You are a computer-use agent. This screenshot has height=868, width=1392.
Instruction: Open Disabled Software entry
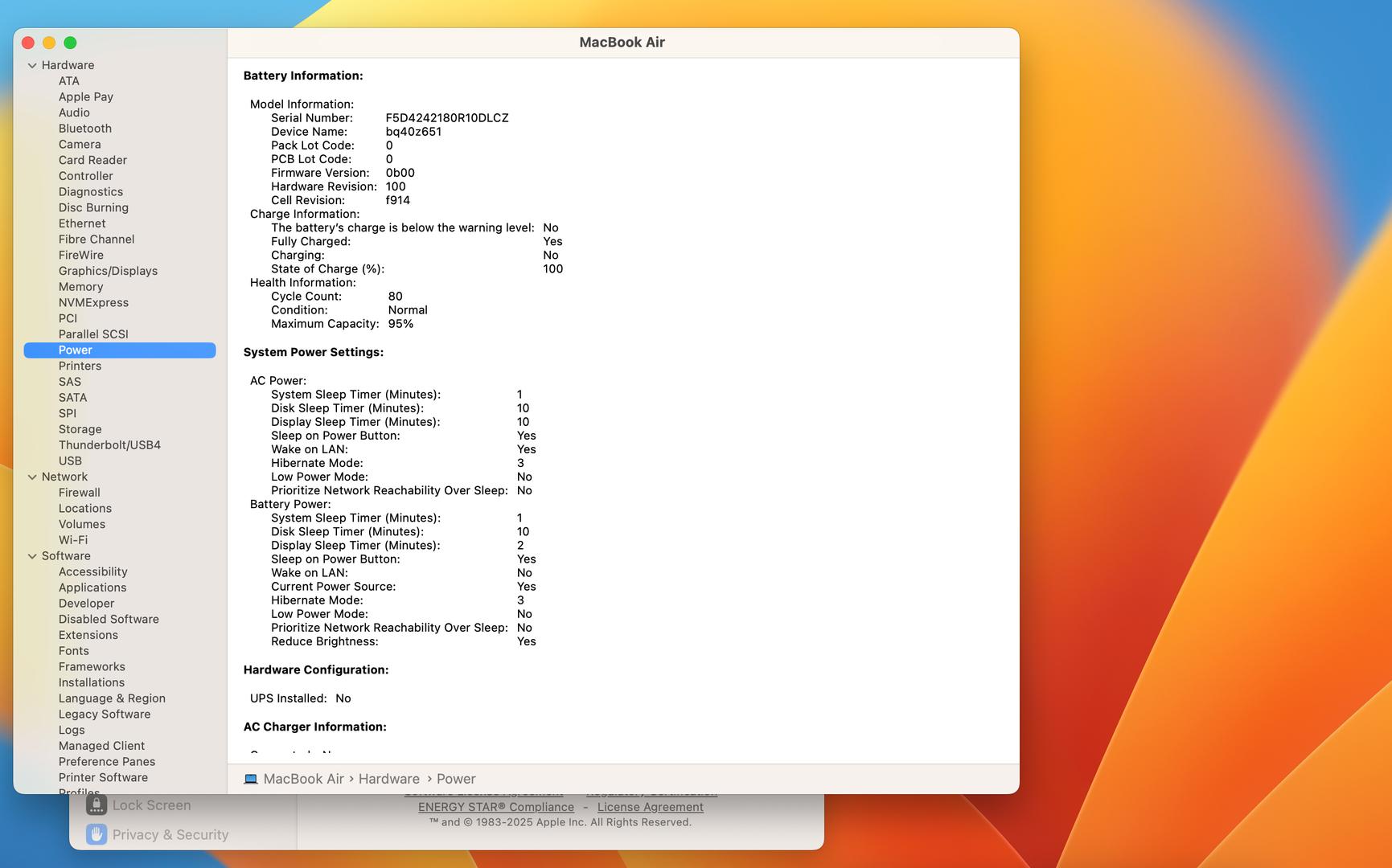[109, 620]
